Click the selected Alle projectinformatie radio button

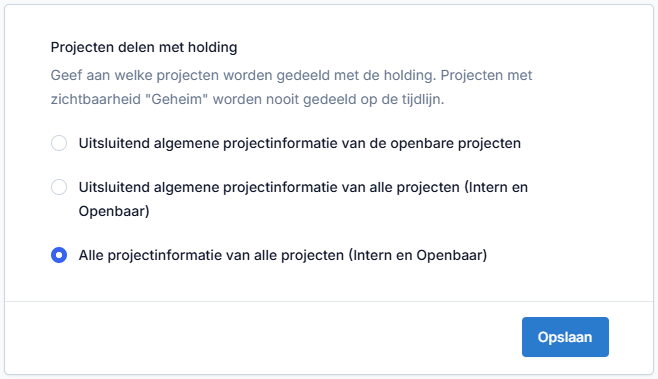point(59,255)
